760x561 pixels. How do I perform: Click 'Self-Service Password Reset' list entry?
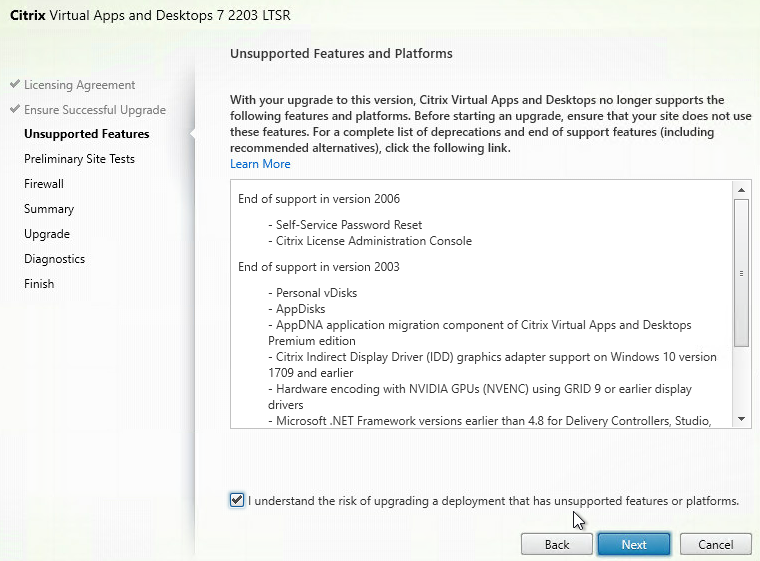tap(345, 225)
